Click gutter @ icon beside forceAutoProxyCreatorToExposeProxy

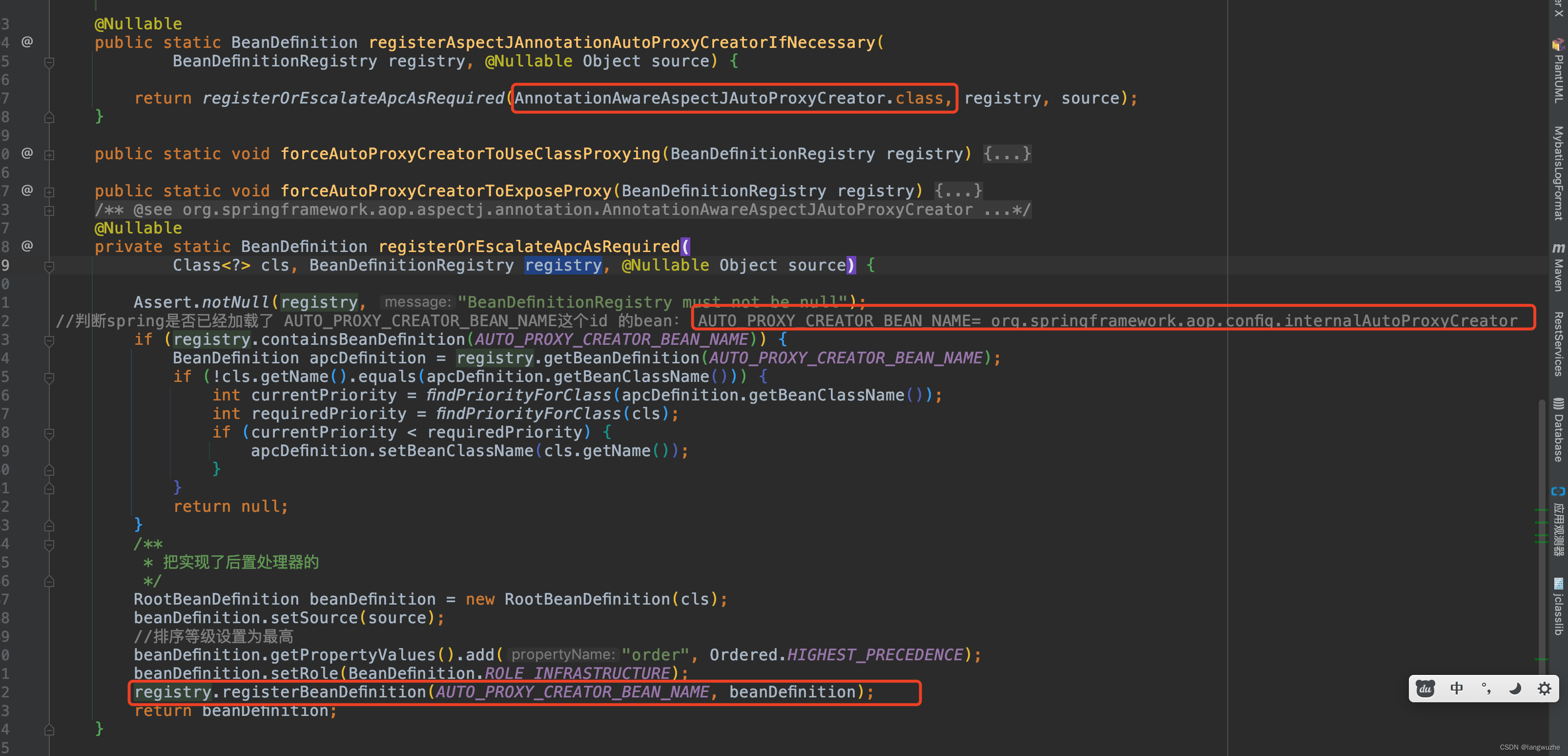pyautogui.click(x=27, y=190)
